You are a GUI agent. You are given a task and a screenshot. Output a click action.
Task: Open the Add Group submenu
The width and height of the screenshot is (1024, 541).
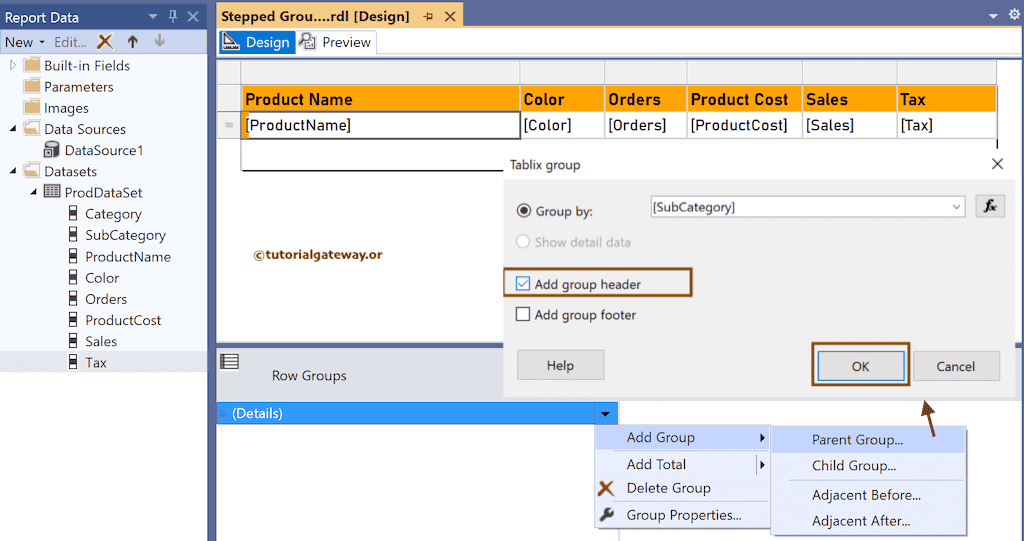683,438
